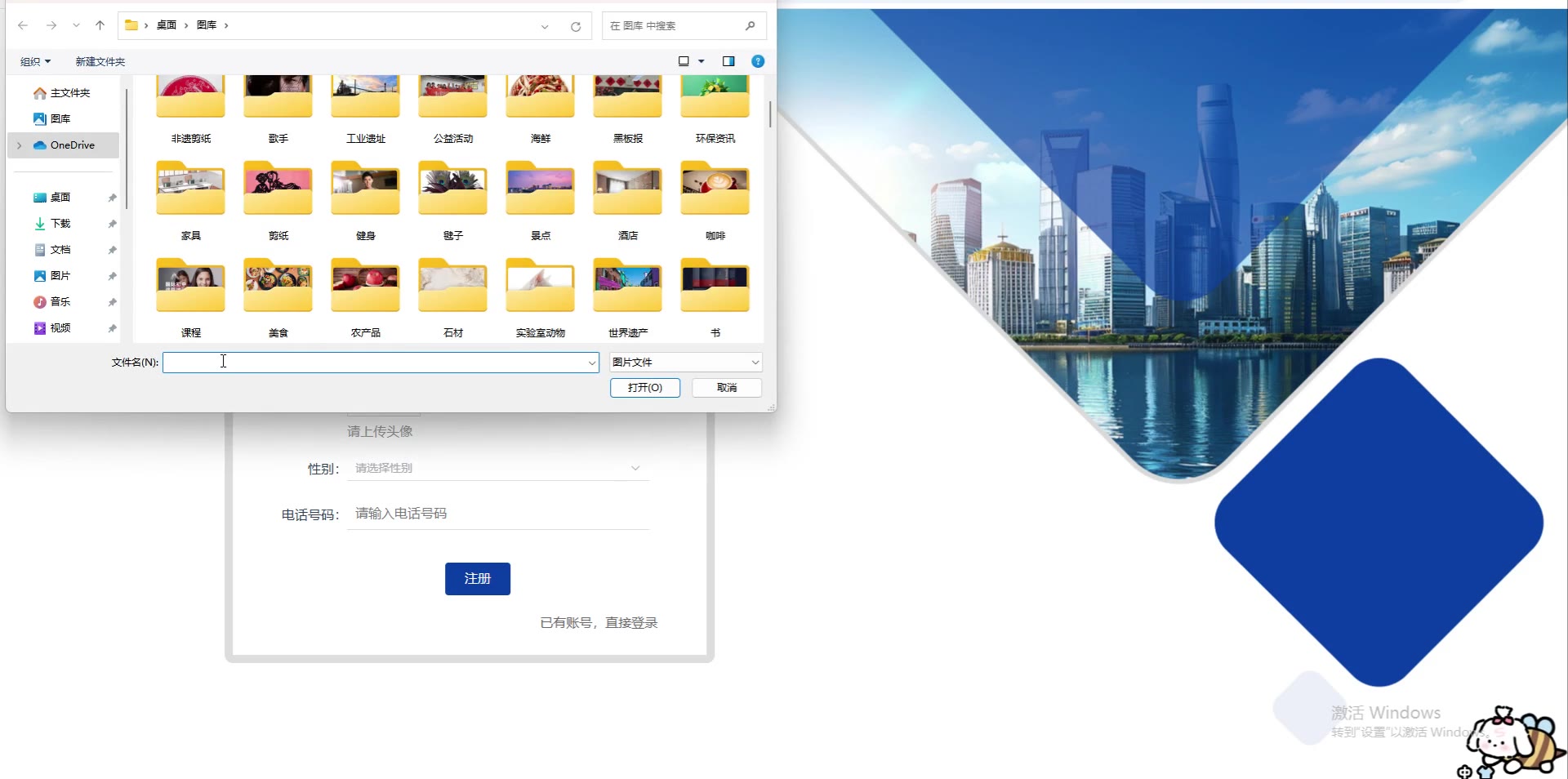Select the 酒店 folder
The width and height of the screenshot is (1568, 779).
tap(627, 200)
